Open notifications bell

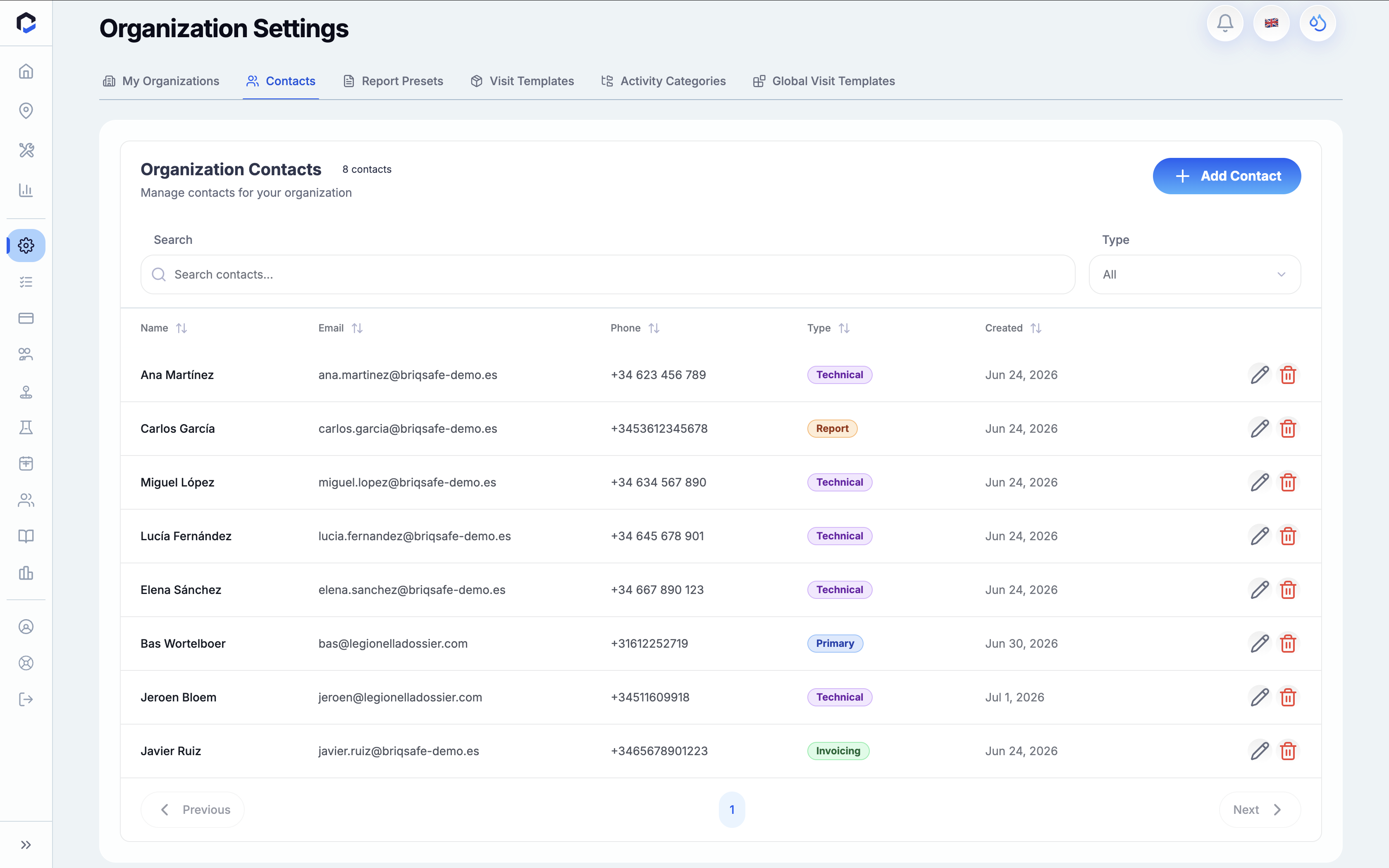(x=1225, y=24)
